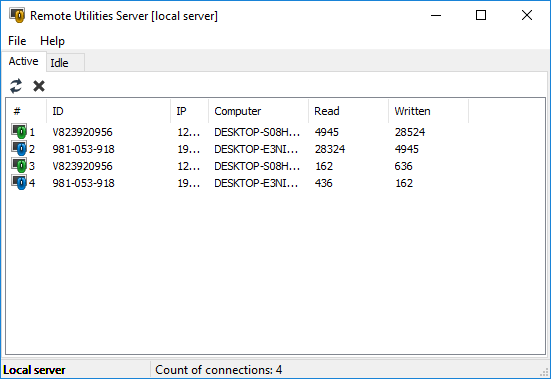
Task: Click the Written value 28524
Action: 410,132
